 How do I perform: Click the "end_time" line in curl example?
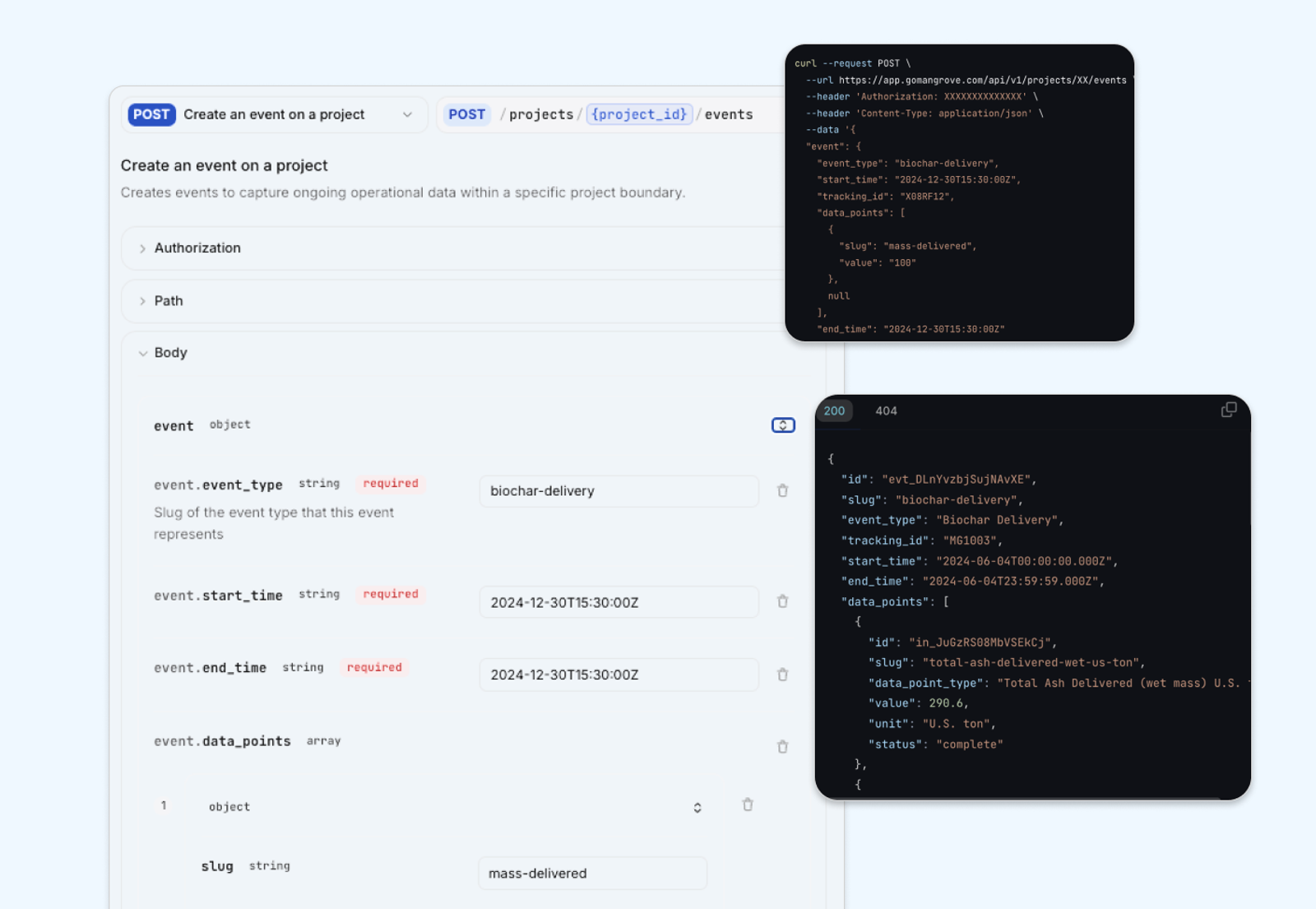point(911,329)
